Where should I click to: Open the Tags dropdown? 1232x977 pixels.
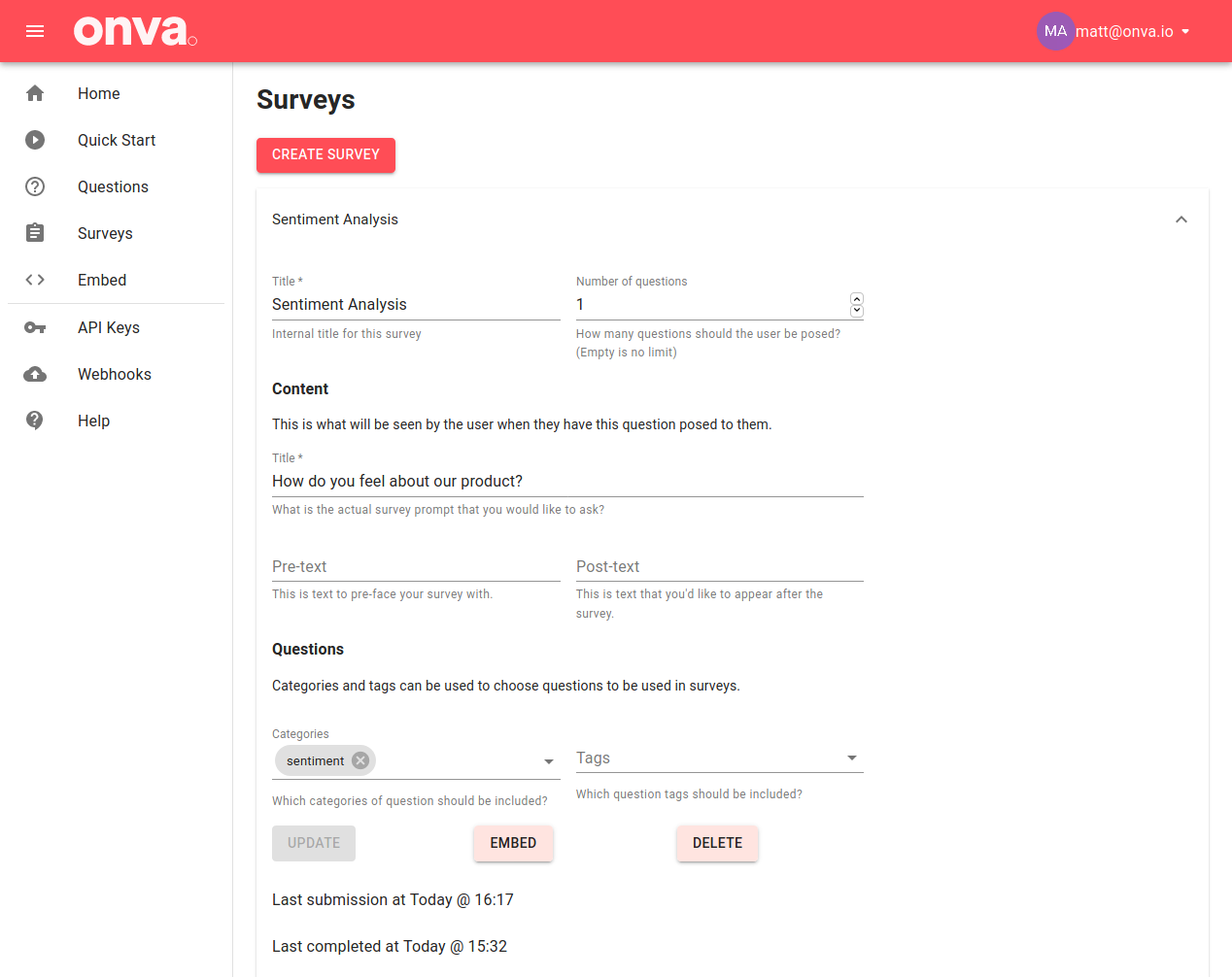pos(851,758)
